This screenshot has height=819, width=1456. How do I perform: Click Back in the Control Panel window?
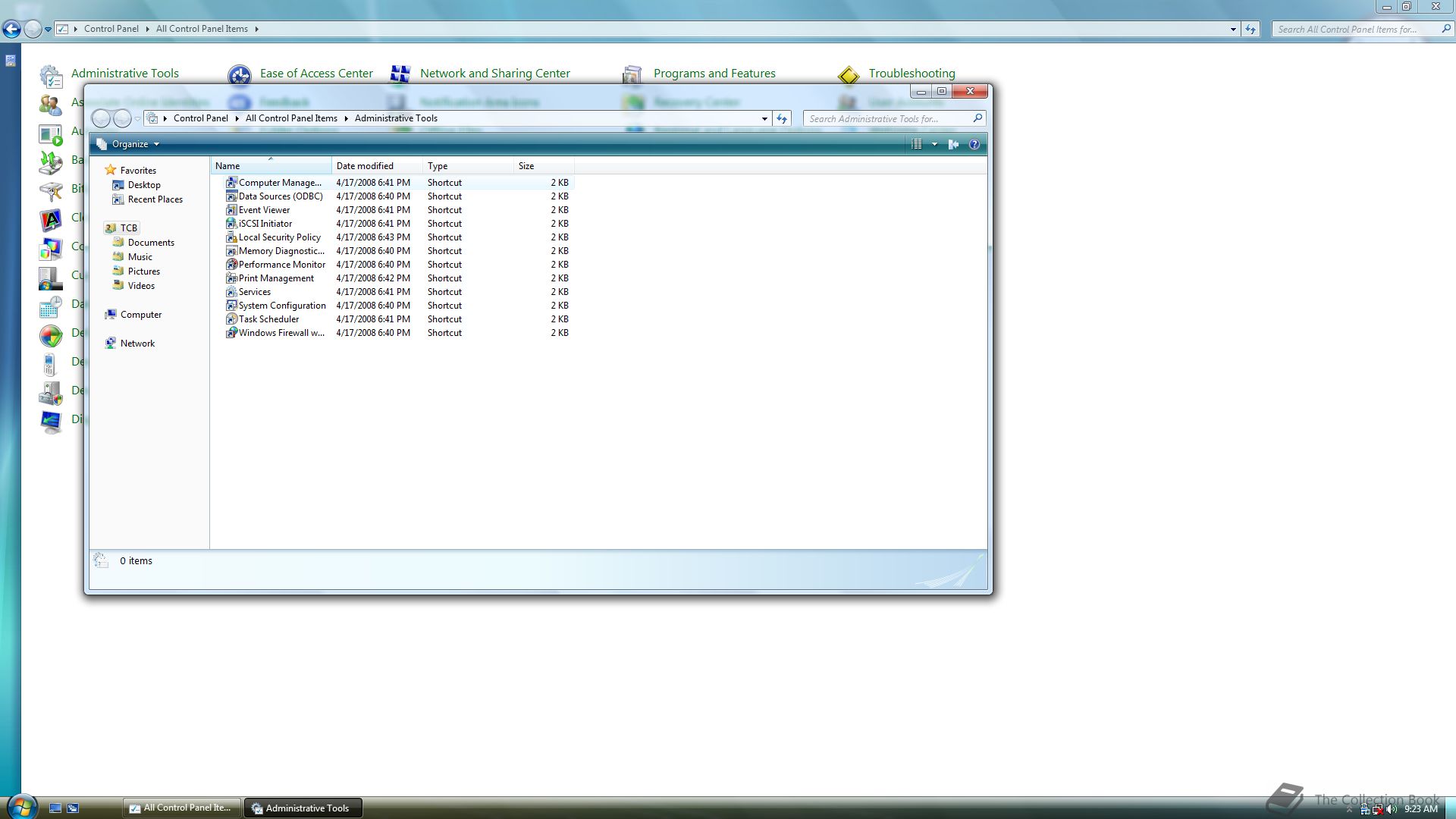11,30
